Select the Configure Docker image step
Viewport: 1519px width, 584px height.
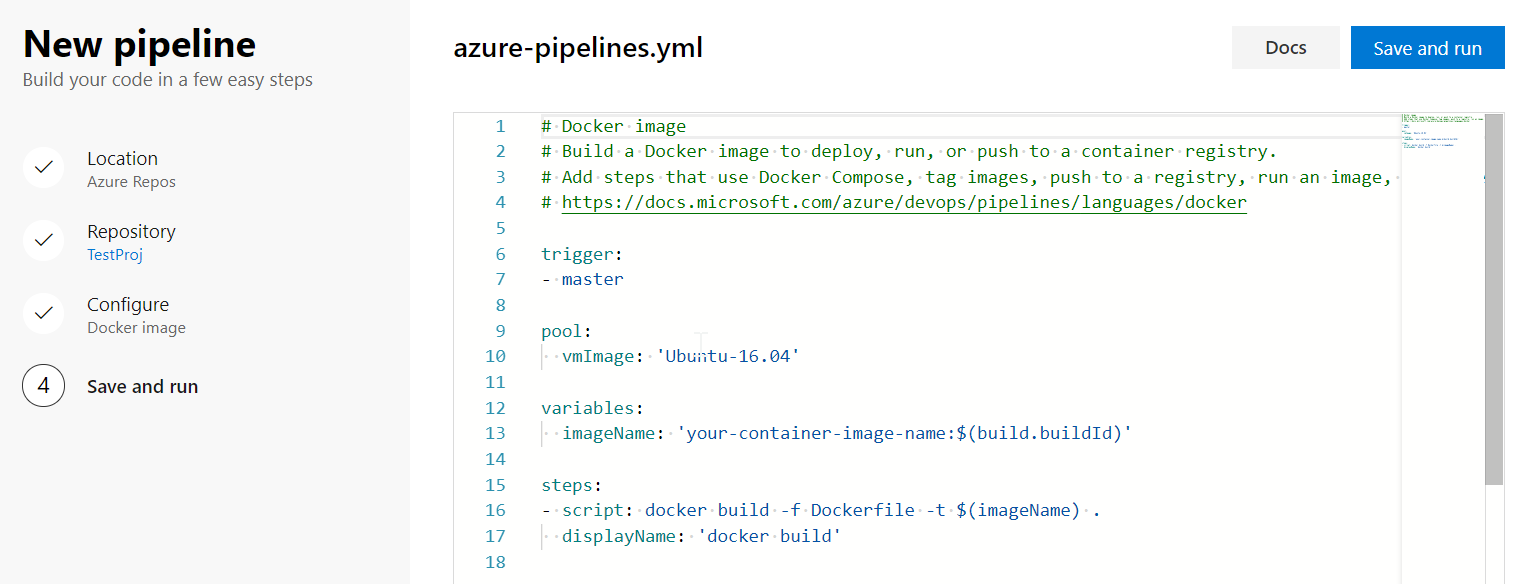click(x=136, y=315)
